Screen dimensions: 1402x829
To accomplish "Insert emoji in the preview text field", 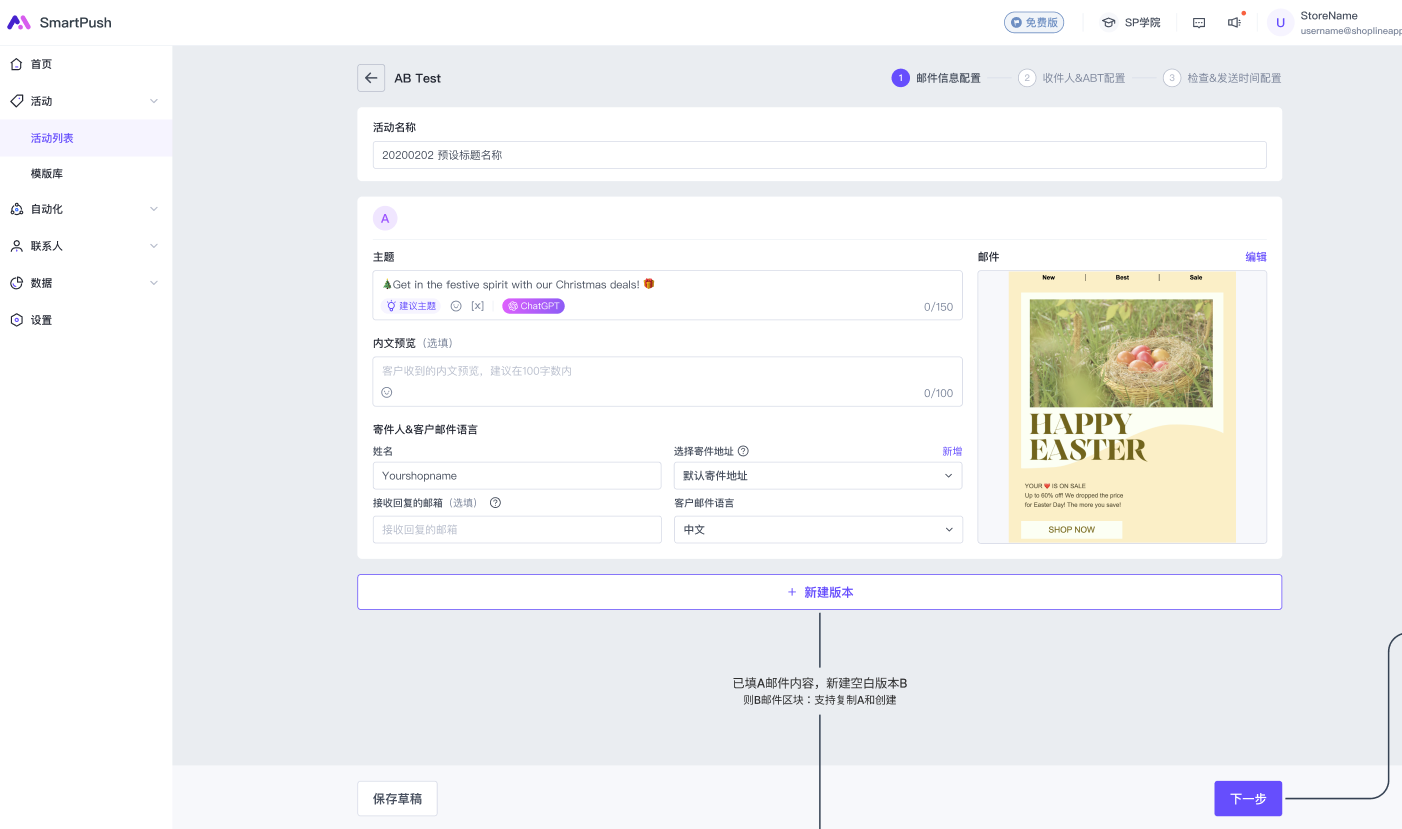I will [x=387, y=393].
